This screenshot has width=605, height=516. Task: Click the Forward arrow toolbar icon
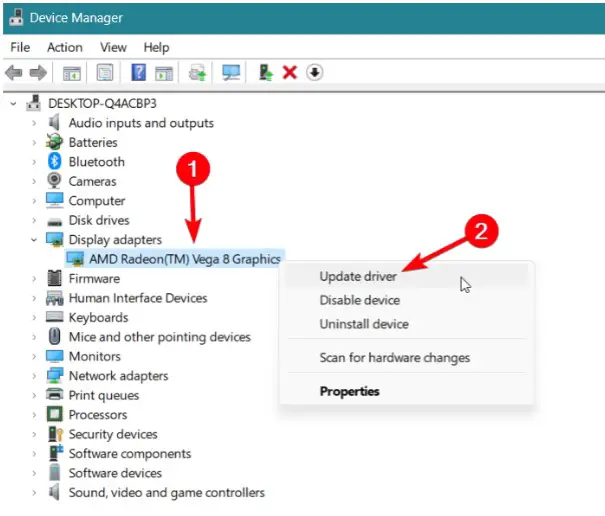pyautogui.click(x=38, y=73)
